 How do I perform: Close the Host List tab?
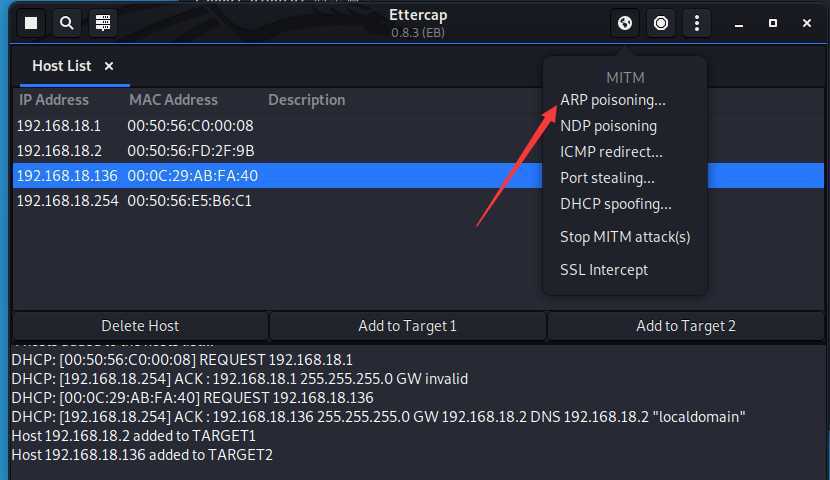[109, 66]
